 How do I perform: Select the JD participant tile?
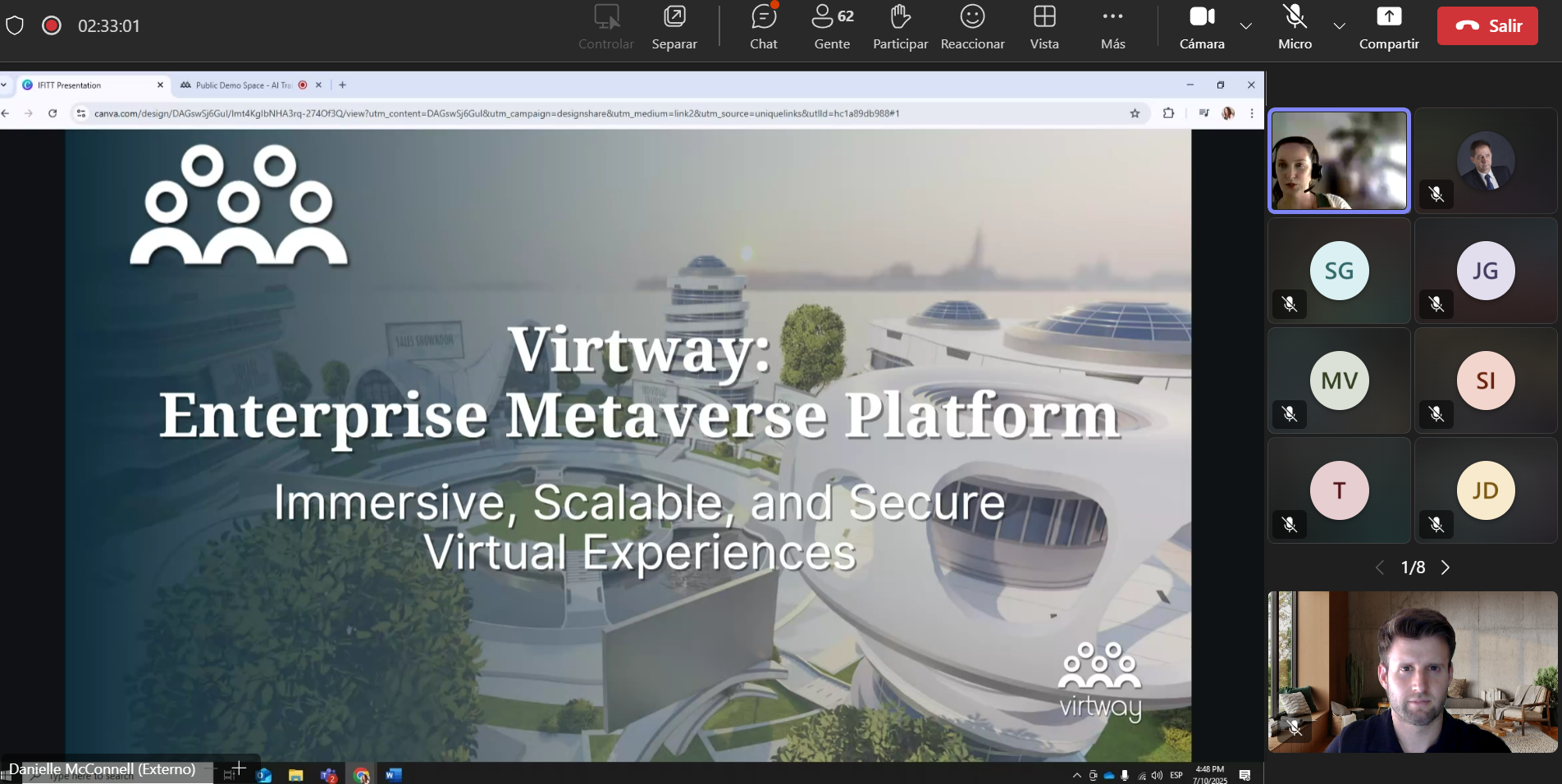[x=1486, y=490]
